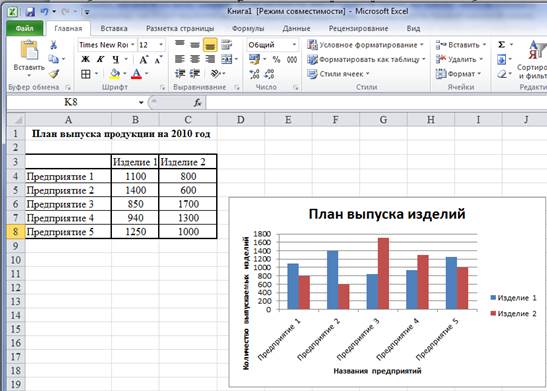Toggle Wrap Text button

[x=227, y=45]
